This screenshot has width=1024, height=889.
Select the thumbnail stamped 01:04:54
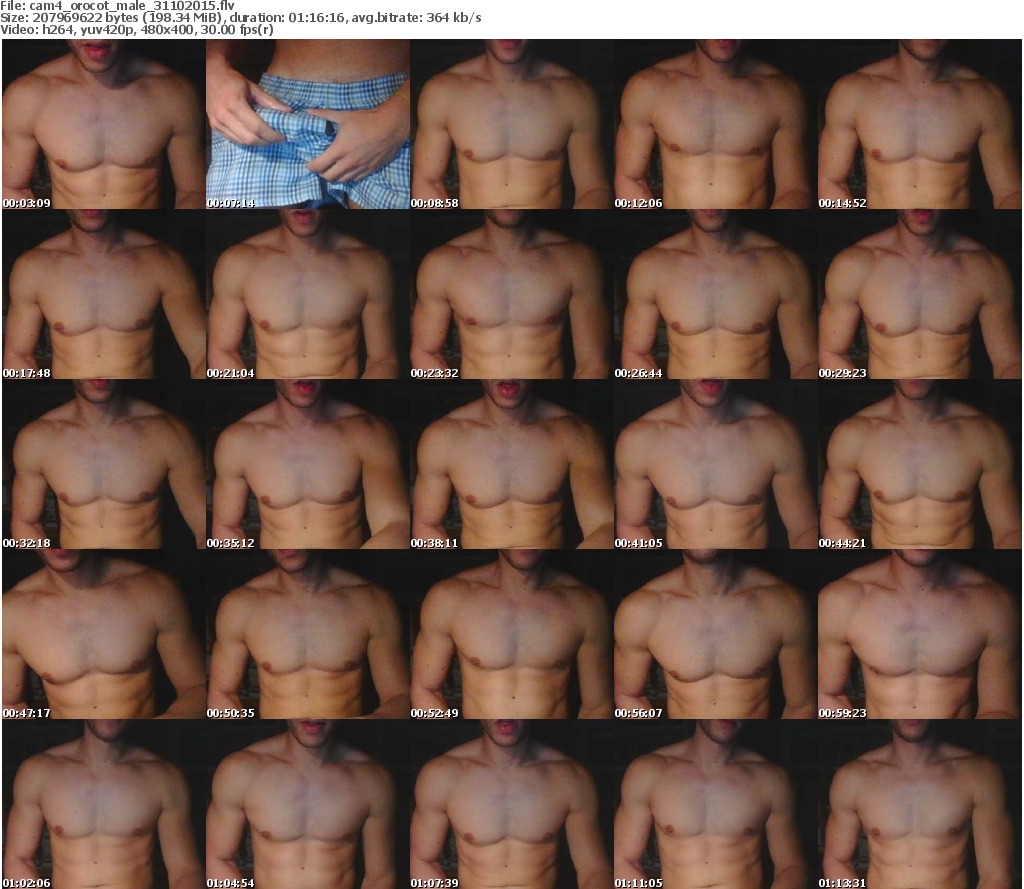click(x=308, y=804)
